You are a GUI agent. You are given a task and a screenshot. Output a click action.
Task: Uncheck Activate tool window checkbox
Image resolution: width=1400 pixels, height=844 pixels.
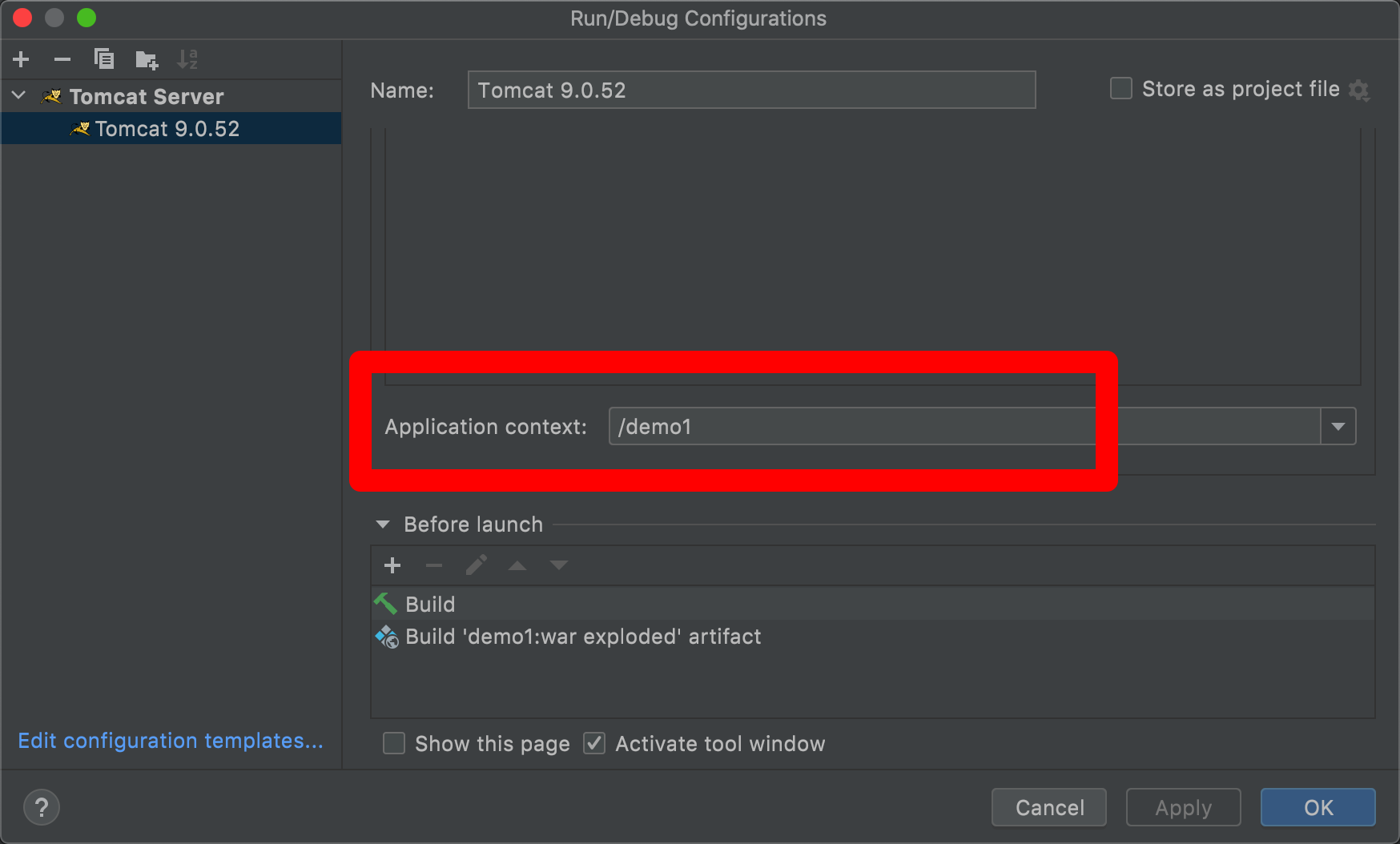coord(594,743)
